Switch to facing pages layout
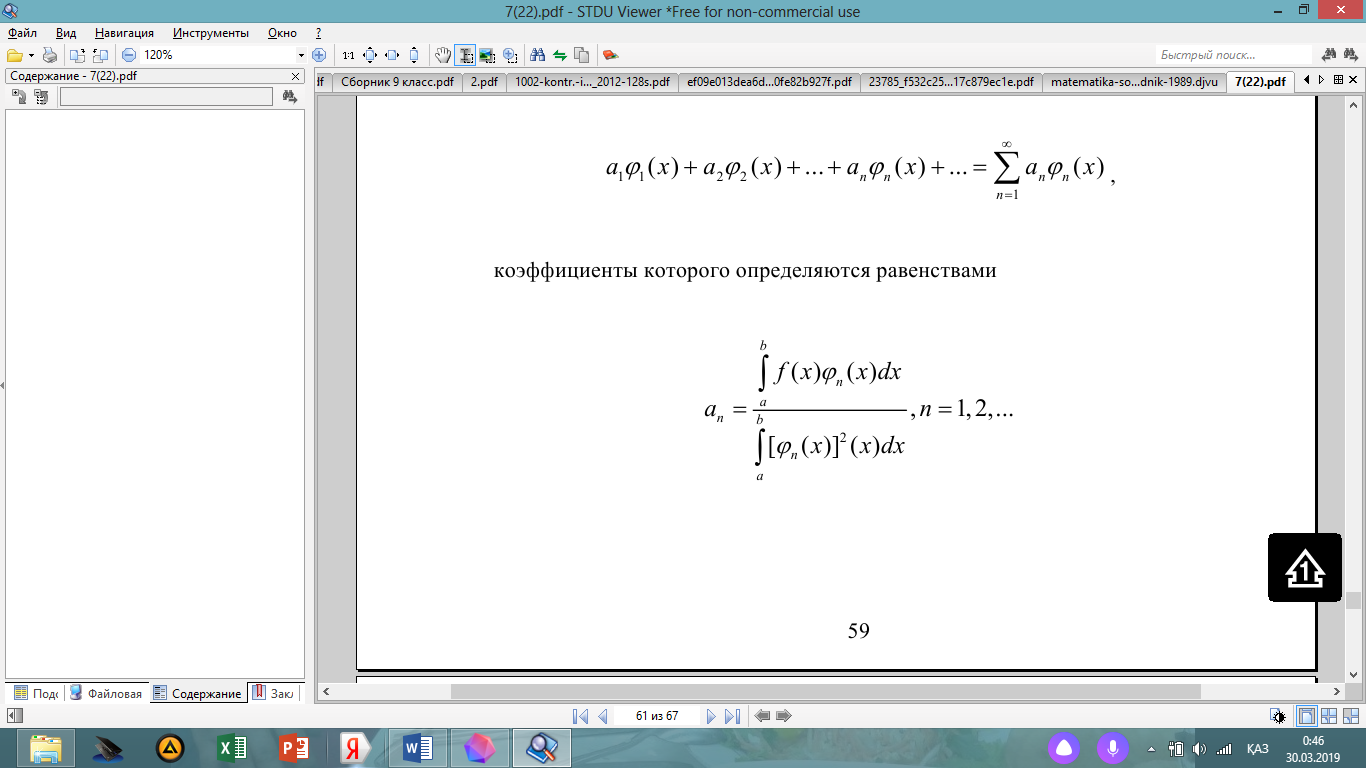Viewport: 1366px width, 768px height. click(1328, 716)
